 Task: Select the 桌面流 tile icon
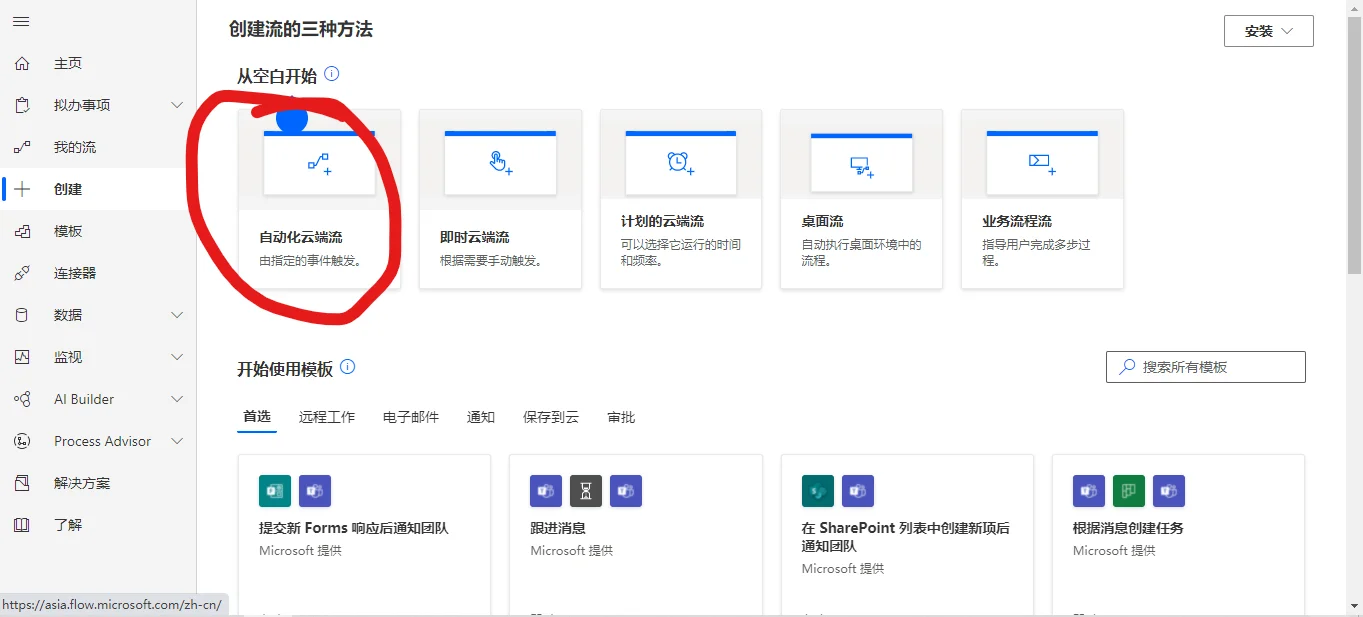[x=861, y=162]
